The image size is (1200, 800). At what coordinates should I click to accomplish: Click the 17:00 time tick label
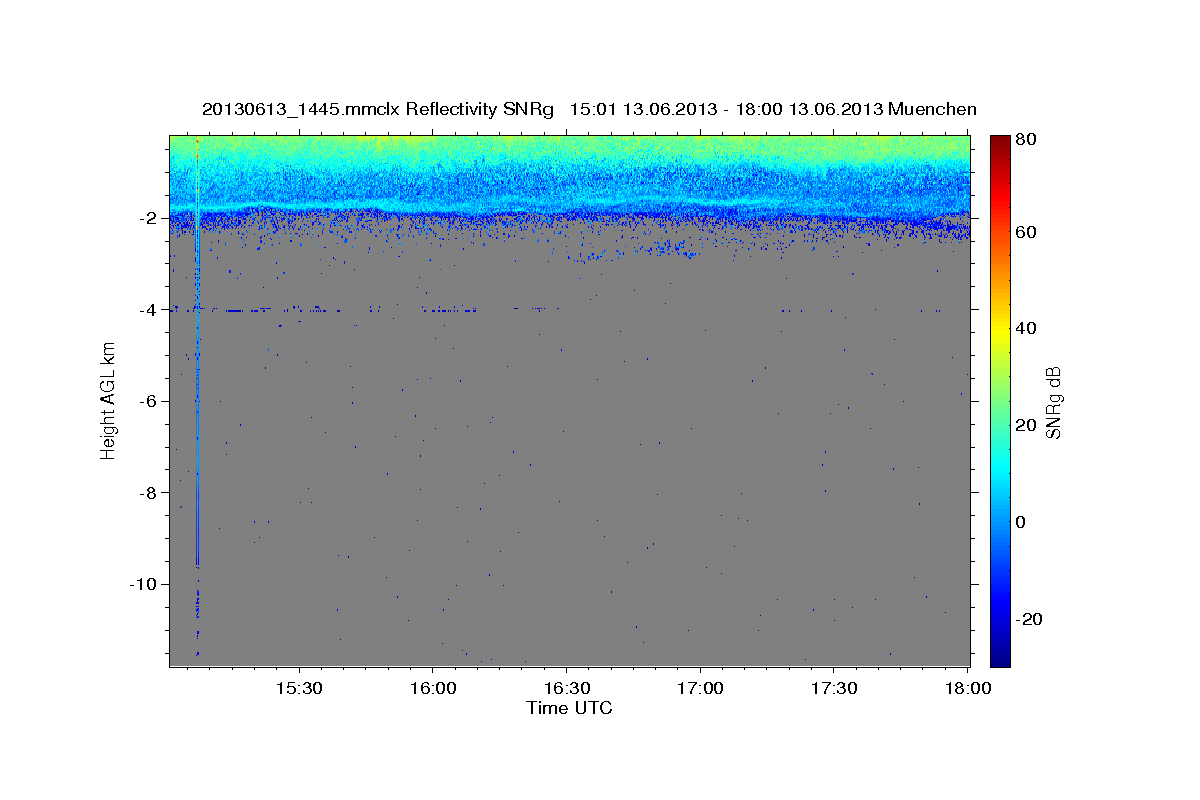pyautogui.click(x=700, y=689)
